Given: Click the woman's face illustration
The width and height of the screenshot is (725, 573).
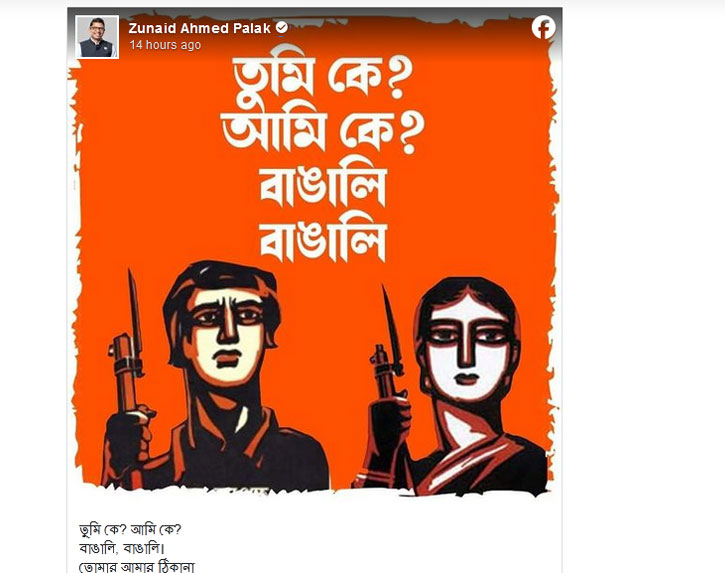Looking at the screenshot, I should tap(467, 347).
